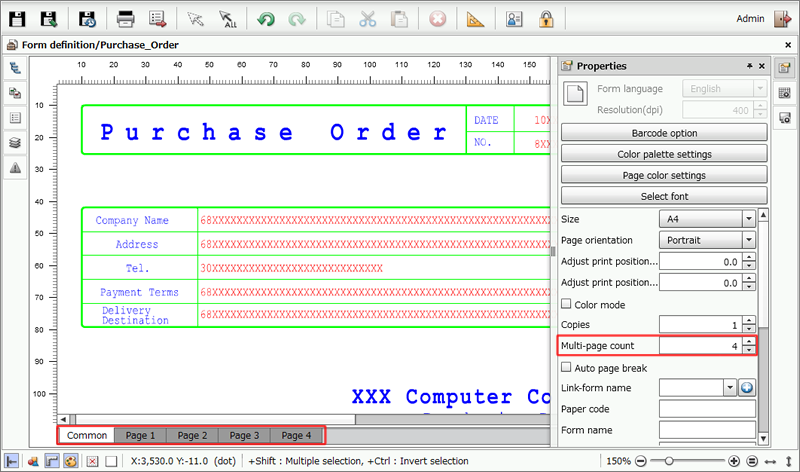Open the Form language dropdown

pyautogui.click(x=760, y=88)
